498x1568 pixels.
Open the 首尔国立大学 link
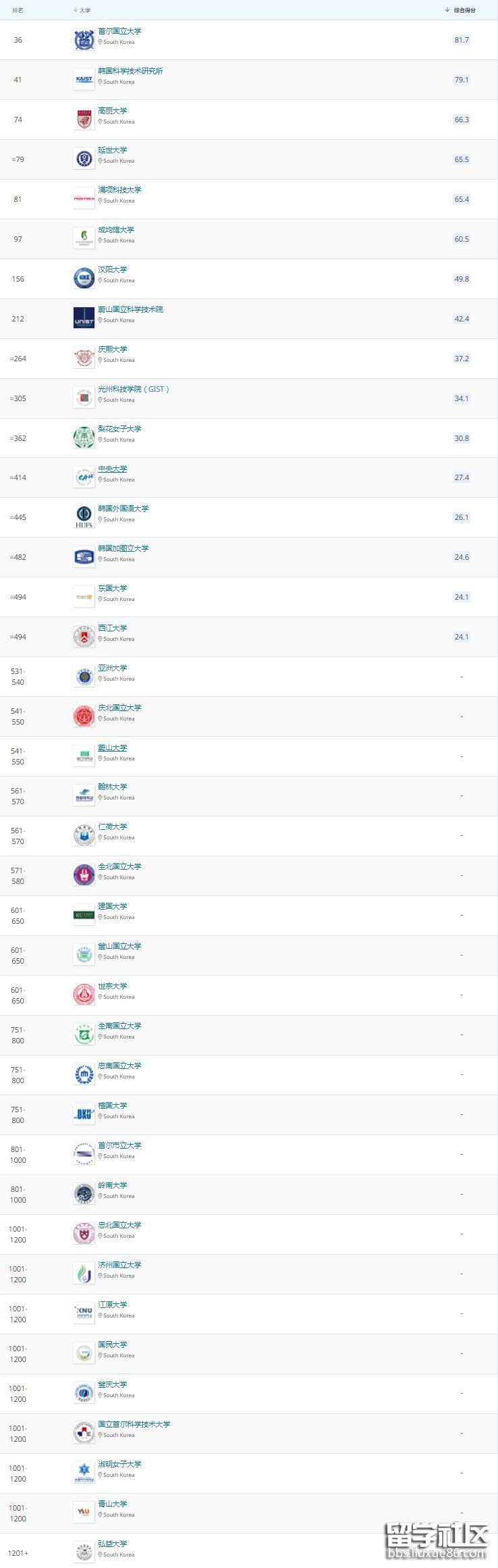coord(119,31)
